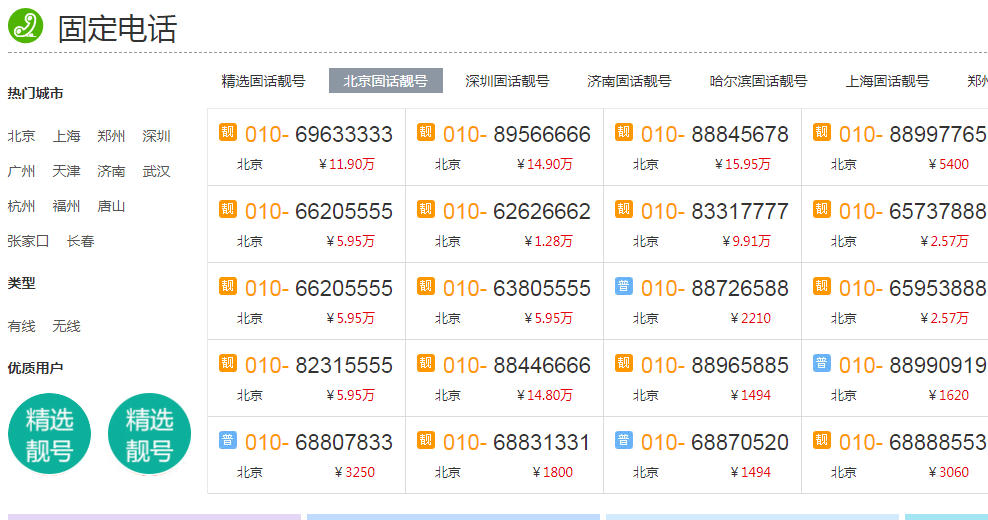The image size is (988, 520).
Task: Select 张家口 city link
Action: pyautogui.click(x=28, y=241)
